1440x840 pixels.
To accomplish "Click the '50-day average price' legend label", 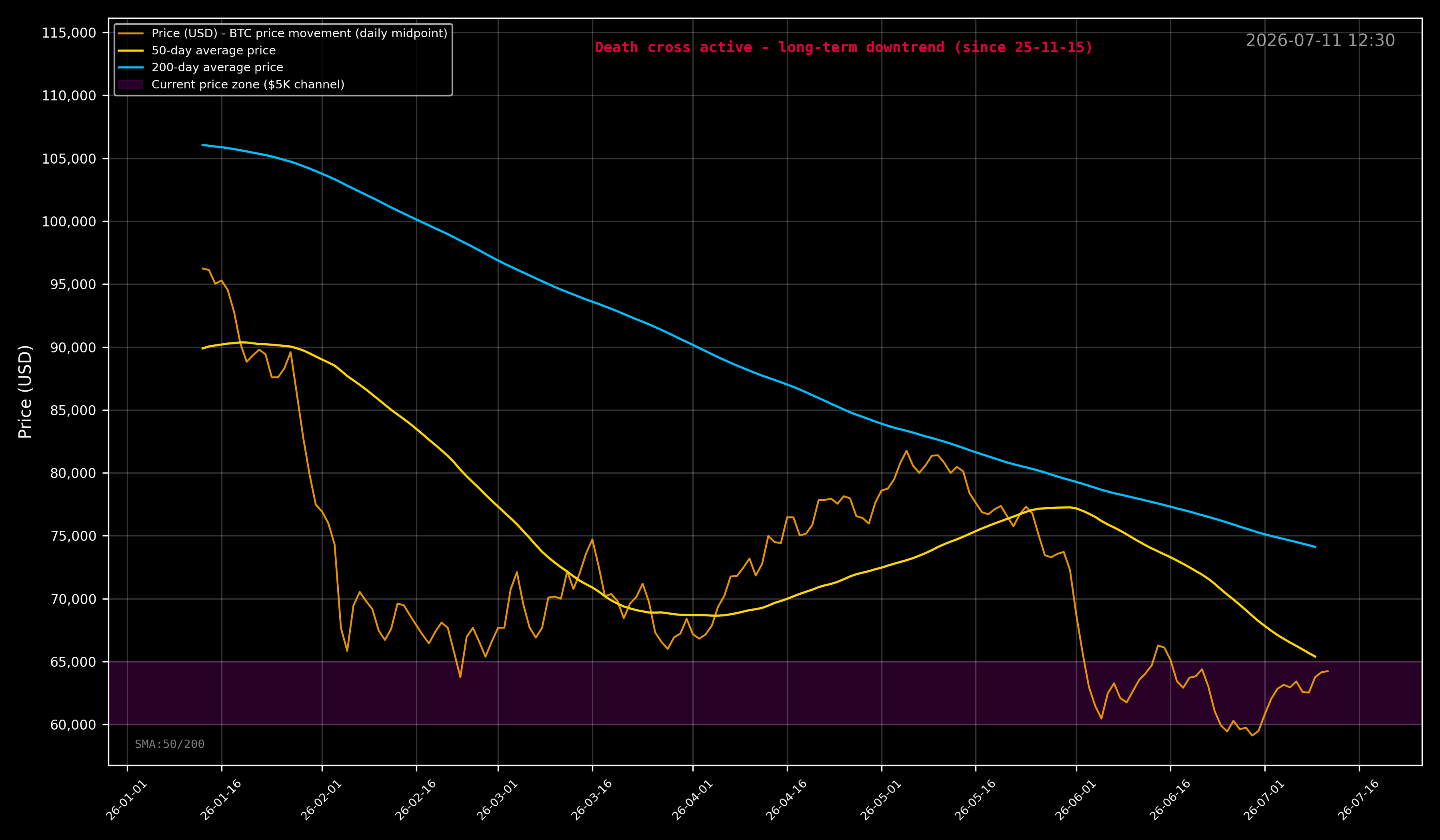I will [x=213, y=51].
